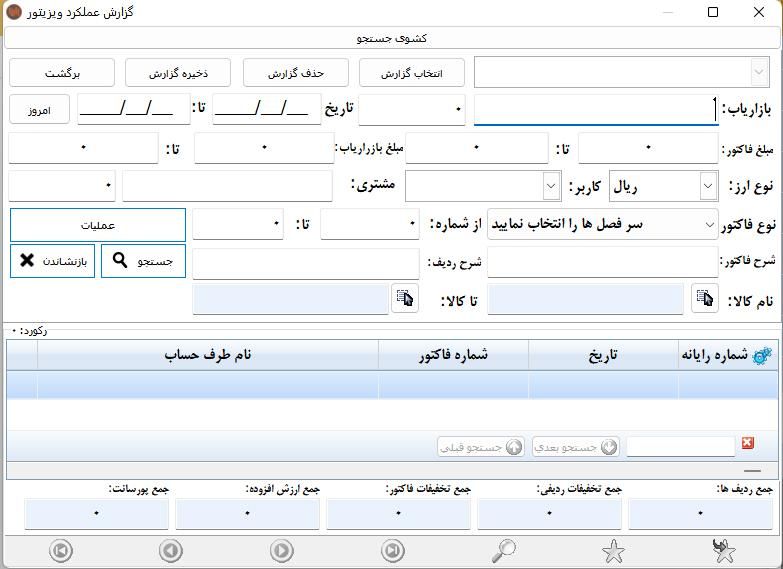
Task: Open product lookup beside نام کالا field
Action: click(705, 299)
